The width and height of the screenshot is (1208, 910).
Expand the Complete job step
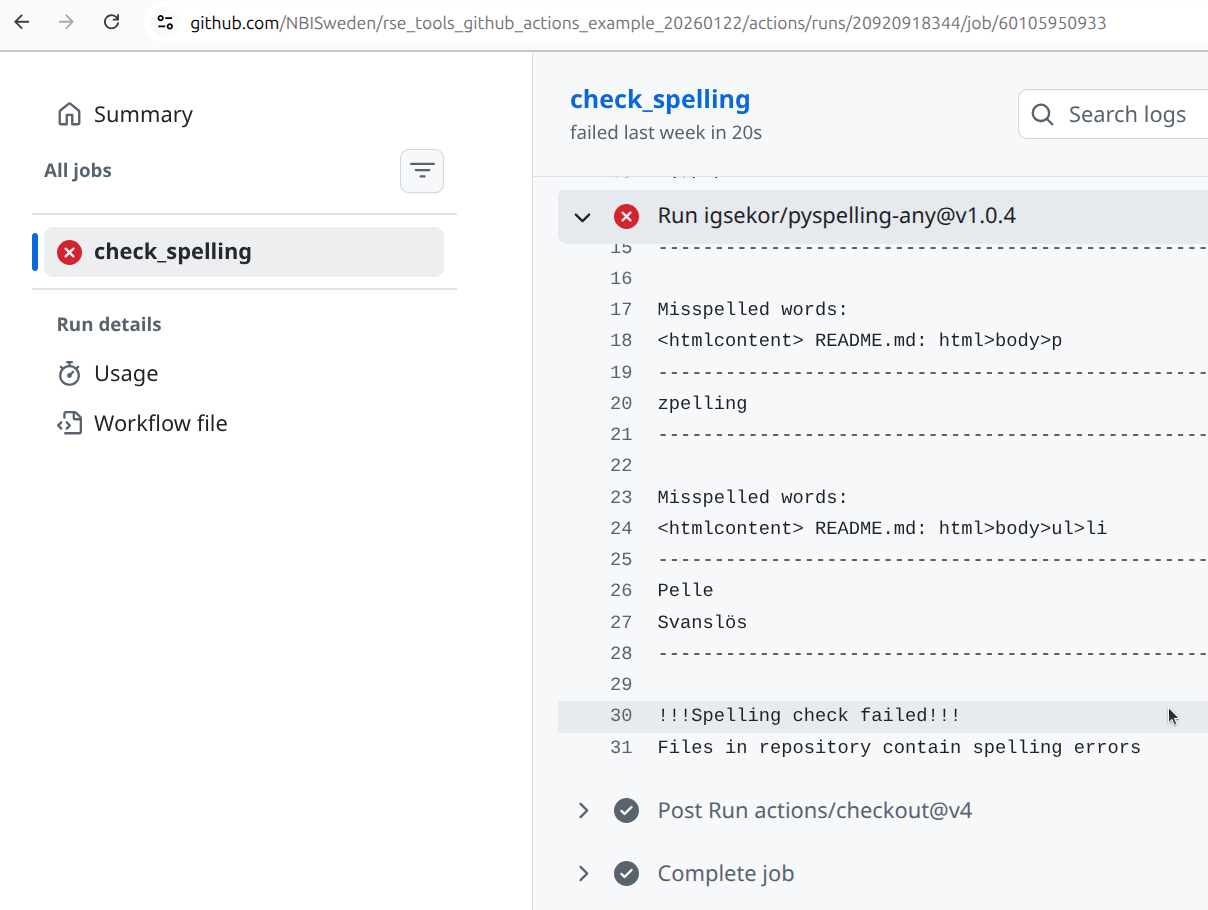click(x=583, y=874)
